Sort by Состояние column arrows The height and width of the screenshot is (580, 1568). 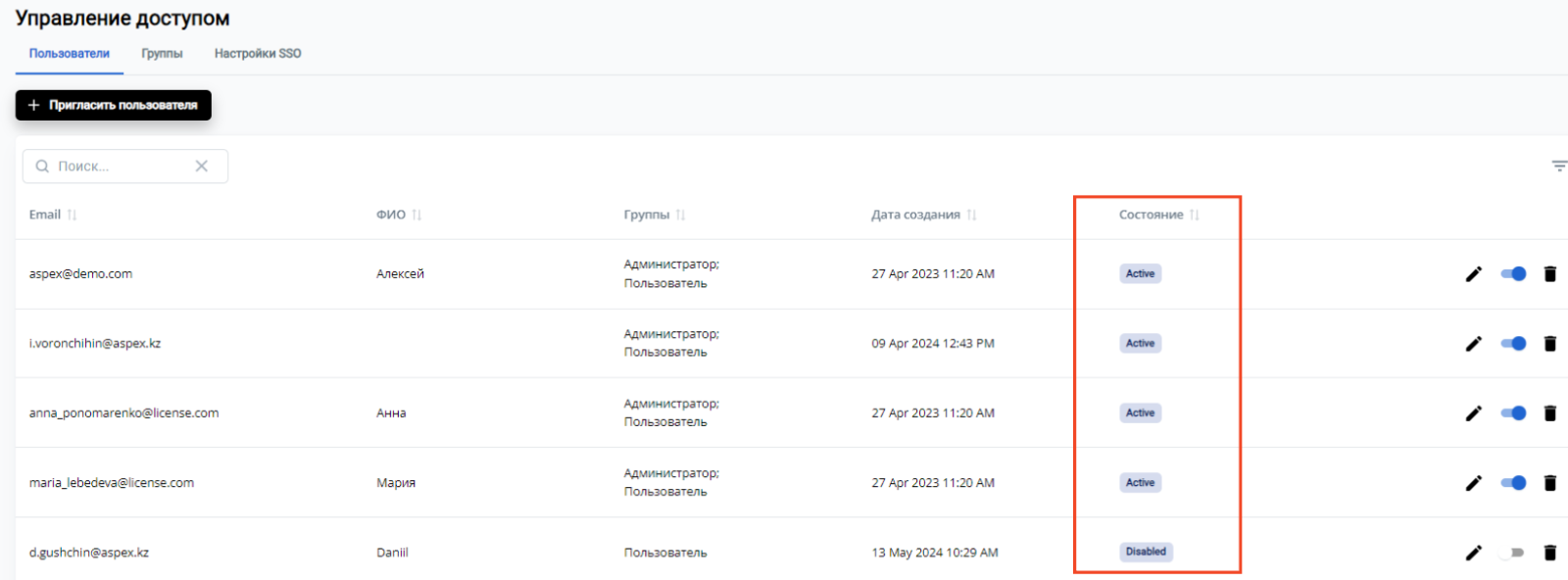tap(1194, 215)
